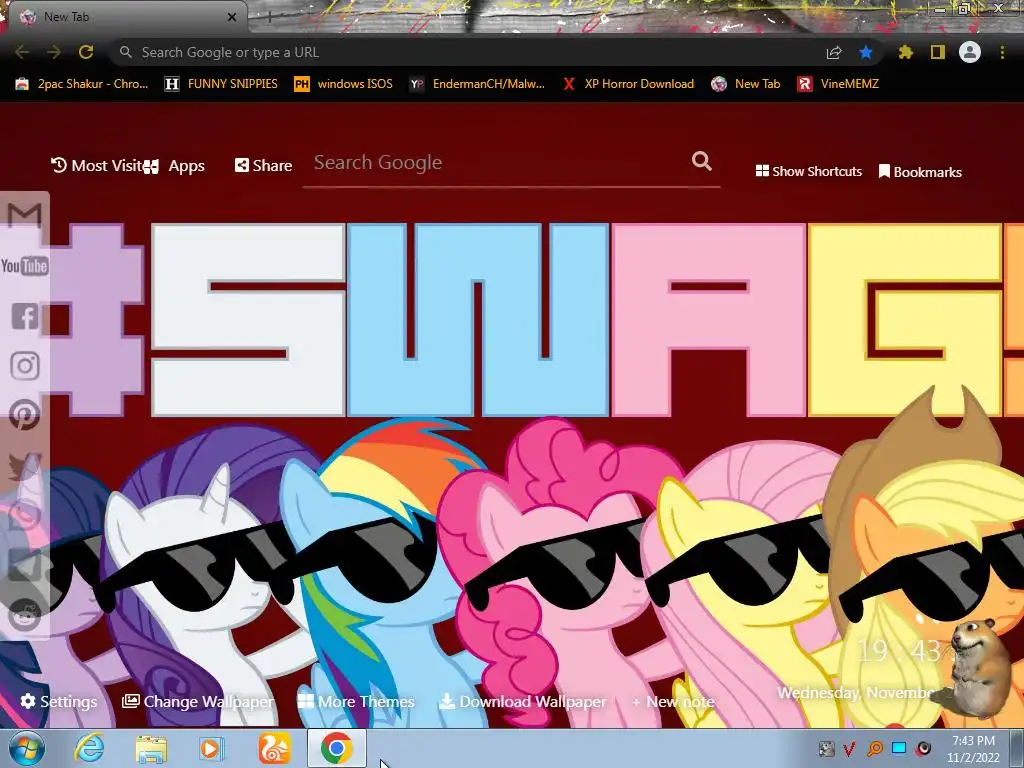Image resolution: width=1024 pixels, height=768 pixels.
Task: Click the magnifier icon in Search Google box
Action: coord(701,161)
